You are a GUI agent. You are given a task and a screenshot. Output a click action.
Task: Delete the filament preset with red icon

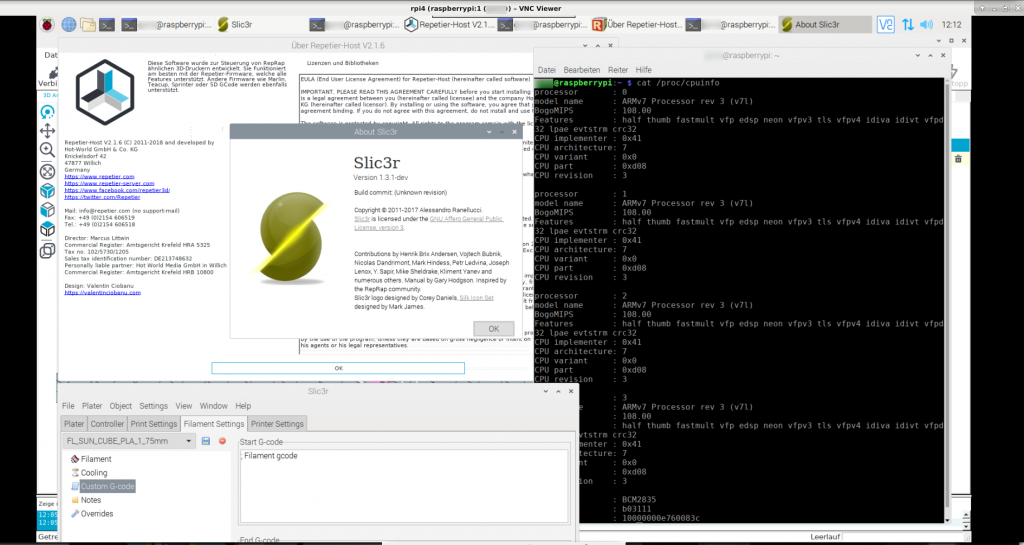pos(222,441)
